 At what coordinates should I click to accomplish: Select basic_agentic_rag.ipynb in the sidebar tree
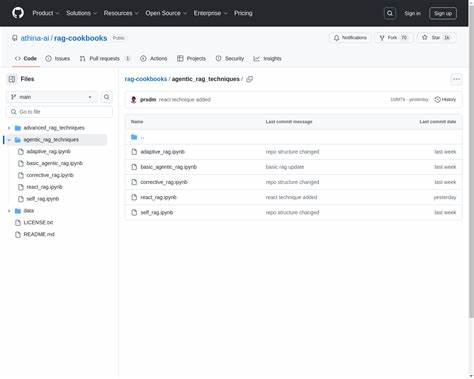pyautogui.click(x=55, y=163)
